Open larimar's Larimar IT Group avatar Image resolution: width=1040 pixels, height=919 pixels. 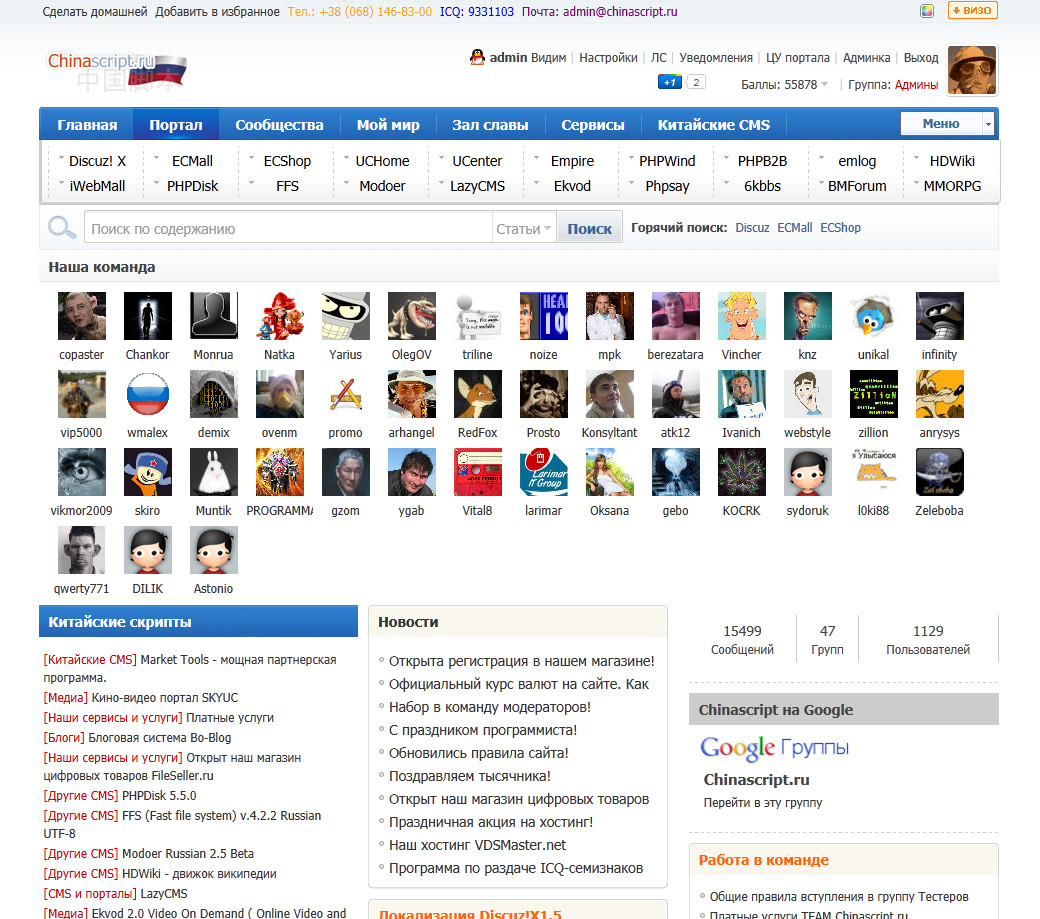[543, 472]
